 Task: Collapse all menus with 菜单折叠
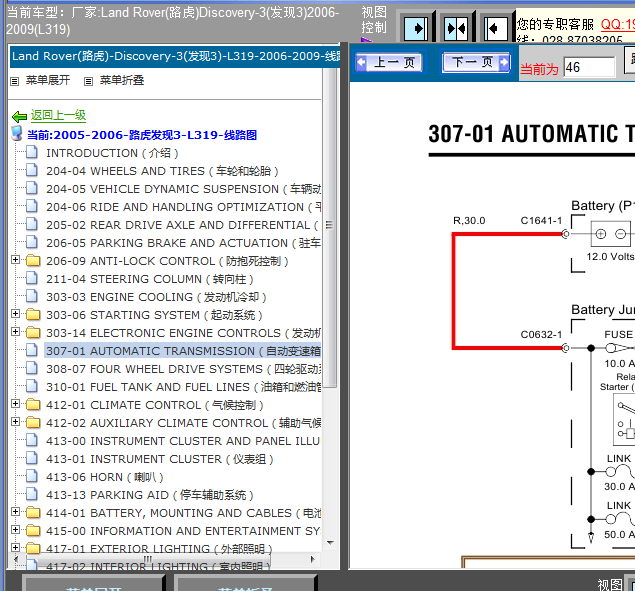click(x=122, y=80)
